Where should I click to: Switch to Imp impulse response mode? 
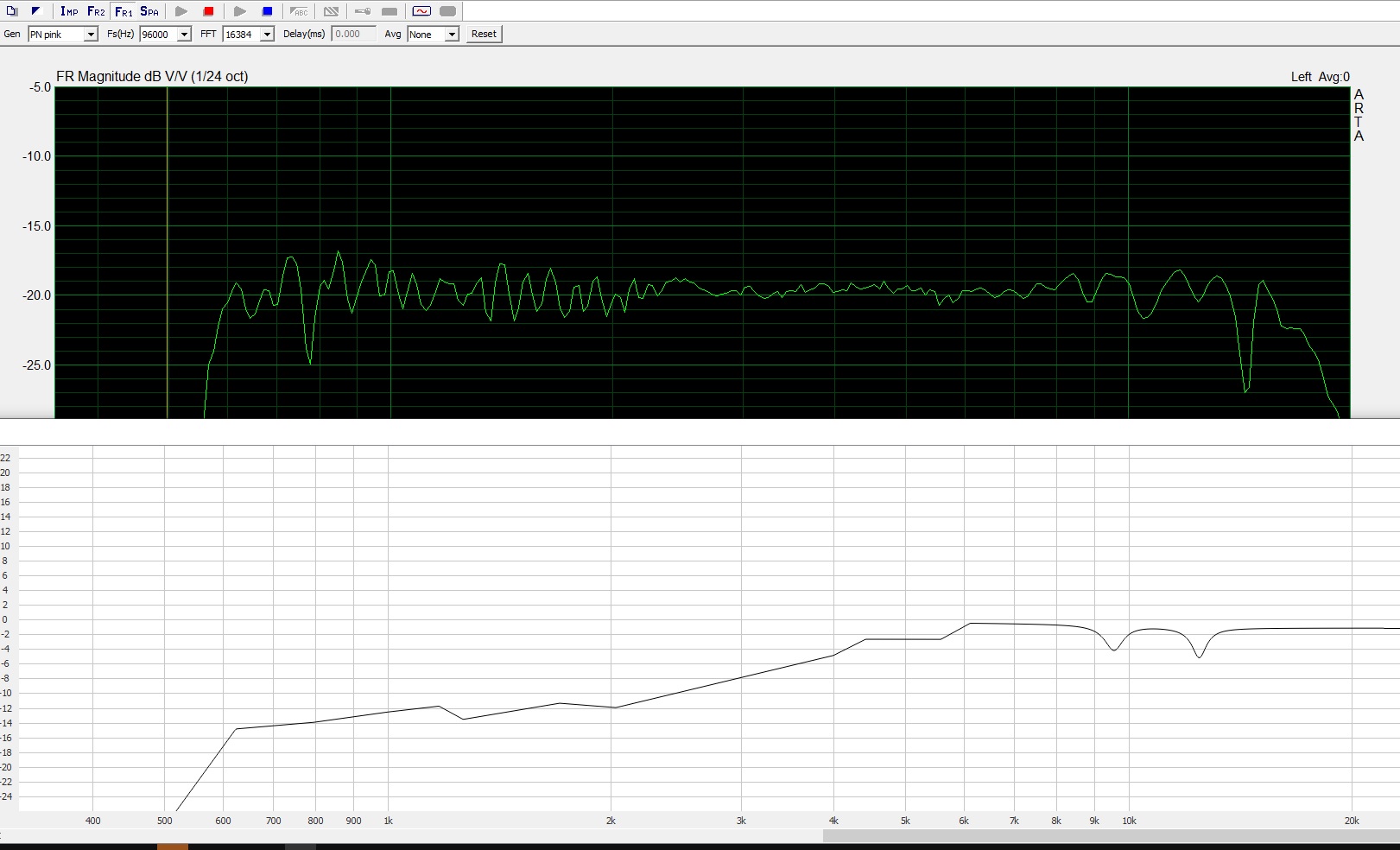pos(69,11)
